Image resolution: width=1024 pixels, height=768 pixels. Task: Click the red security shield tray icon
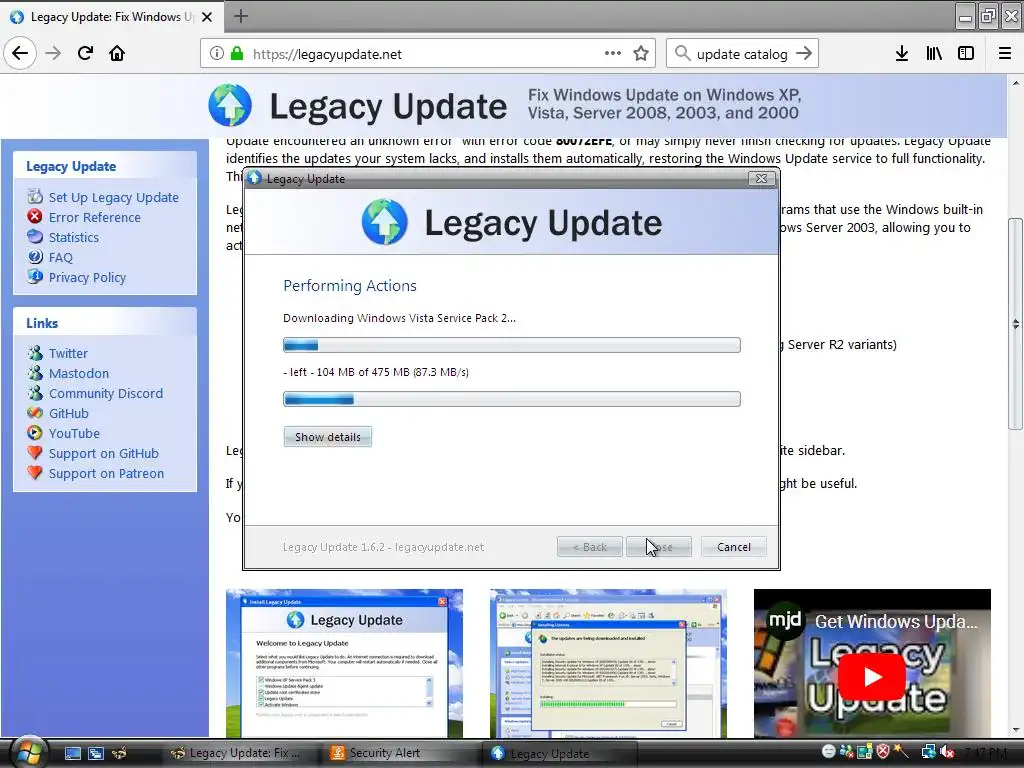coord(883,752)
